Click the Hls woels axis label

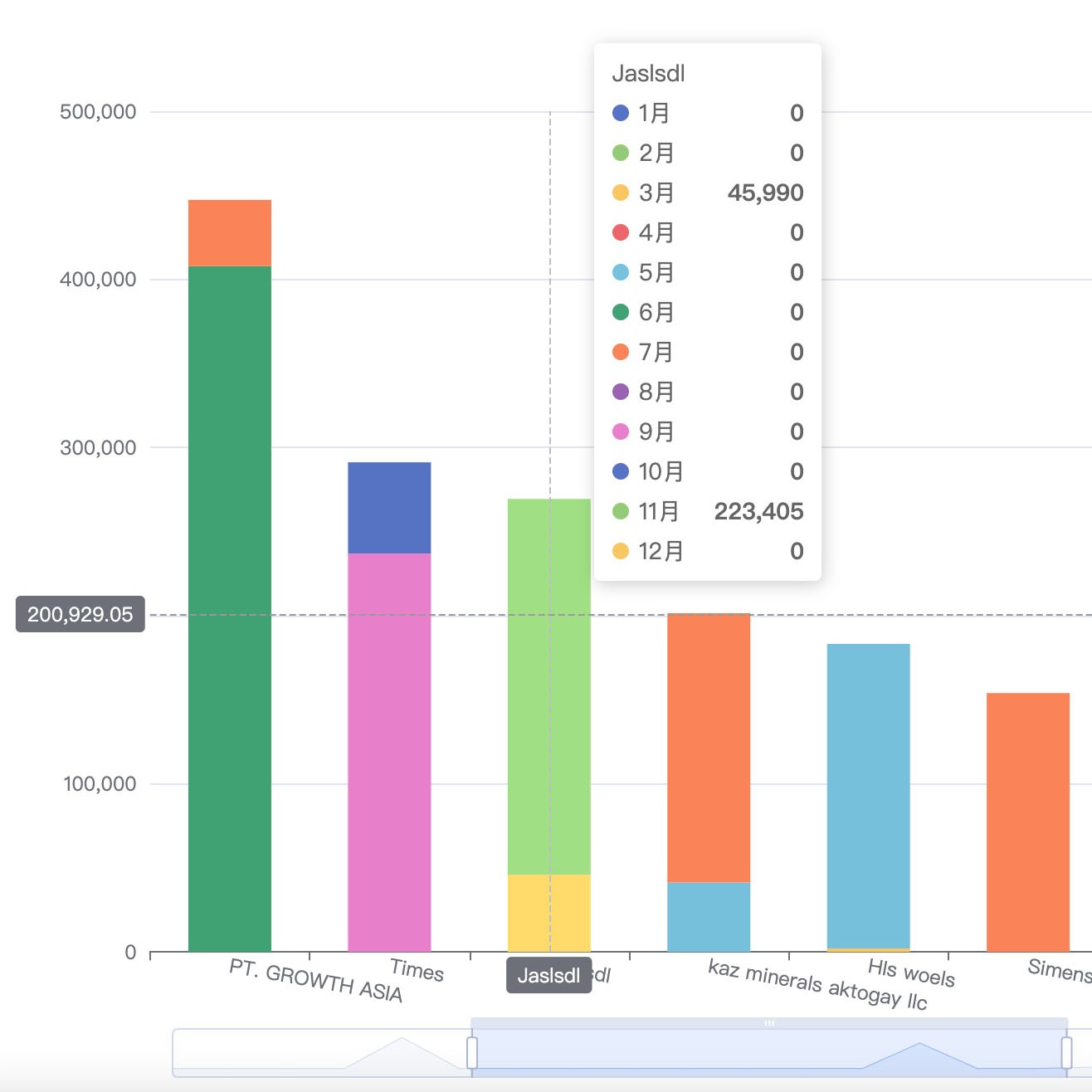[911, 973]
